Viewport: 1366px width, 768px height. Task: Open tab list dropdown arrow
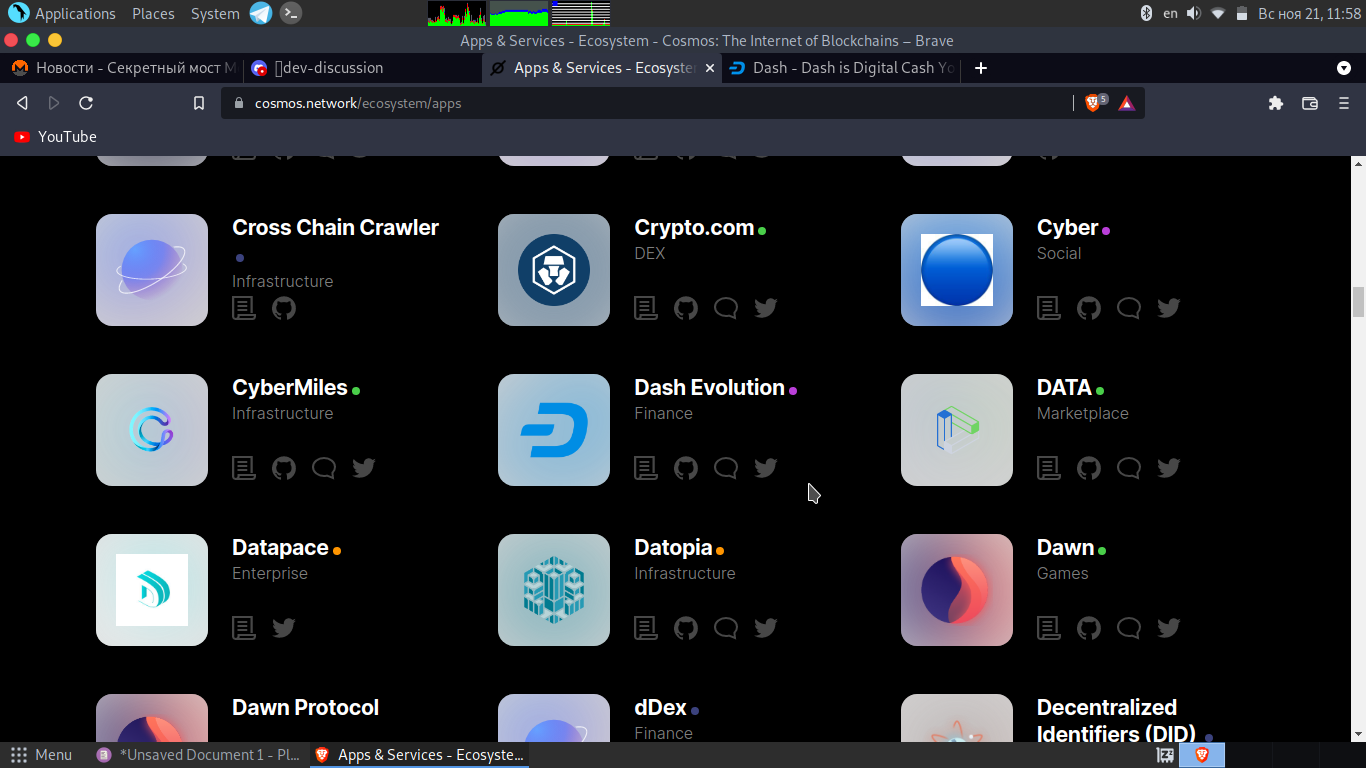pyautogui.click(x=1344, y=68)
